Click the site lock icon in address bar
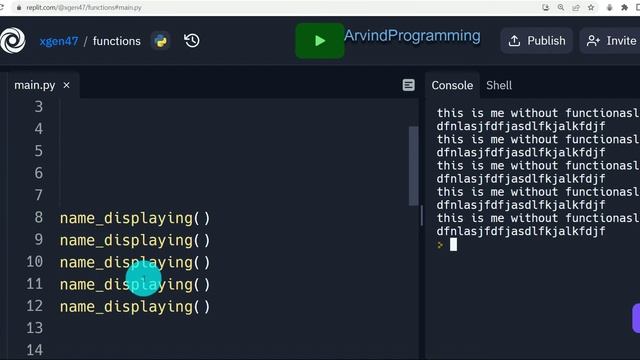640x360 pixels. click(19, 7)
